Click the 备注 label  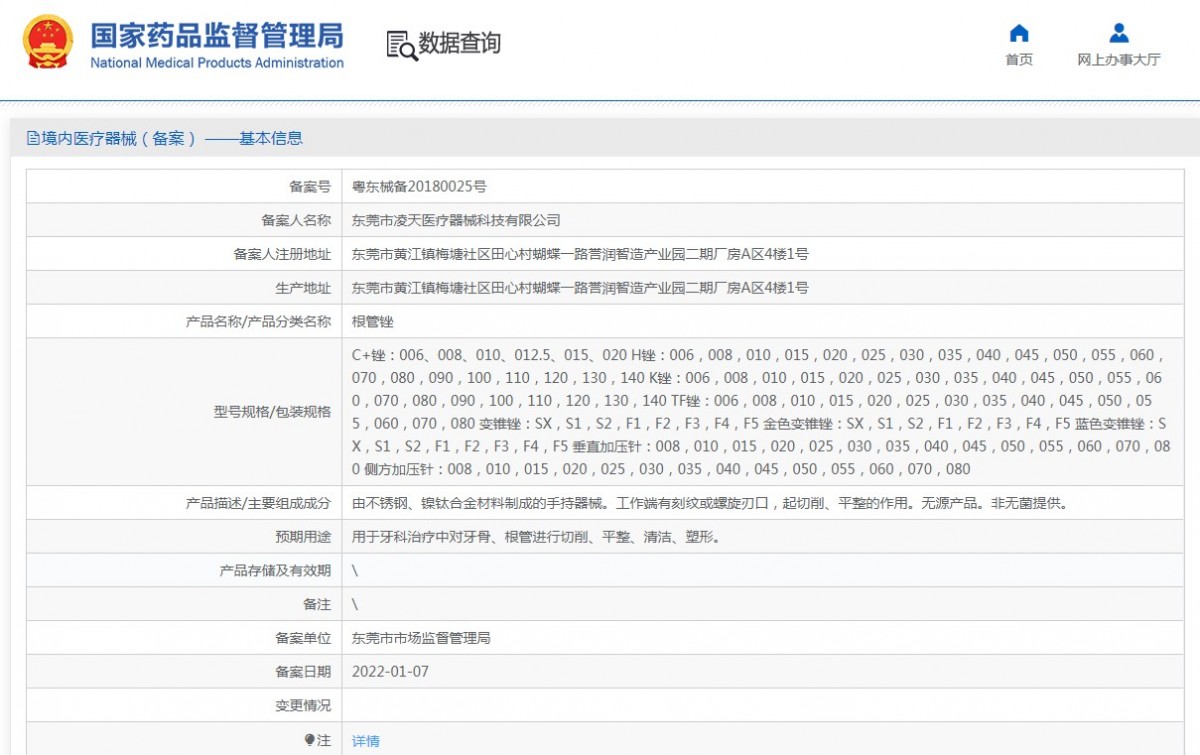click(x=317, y=605)
